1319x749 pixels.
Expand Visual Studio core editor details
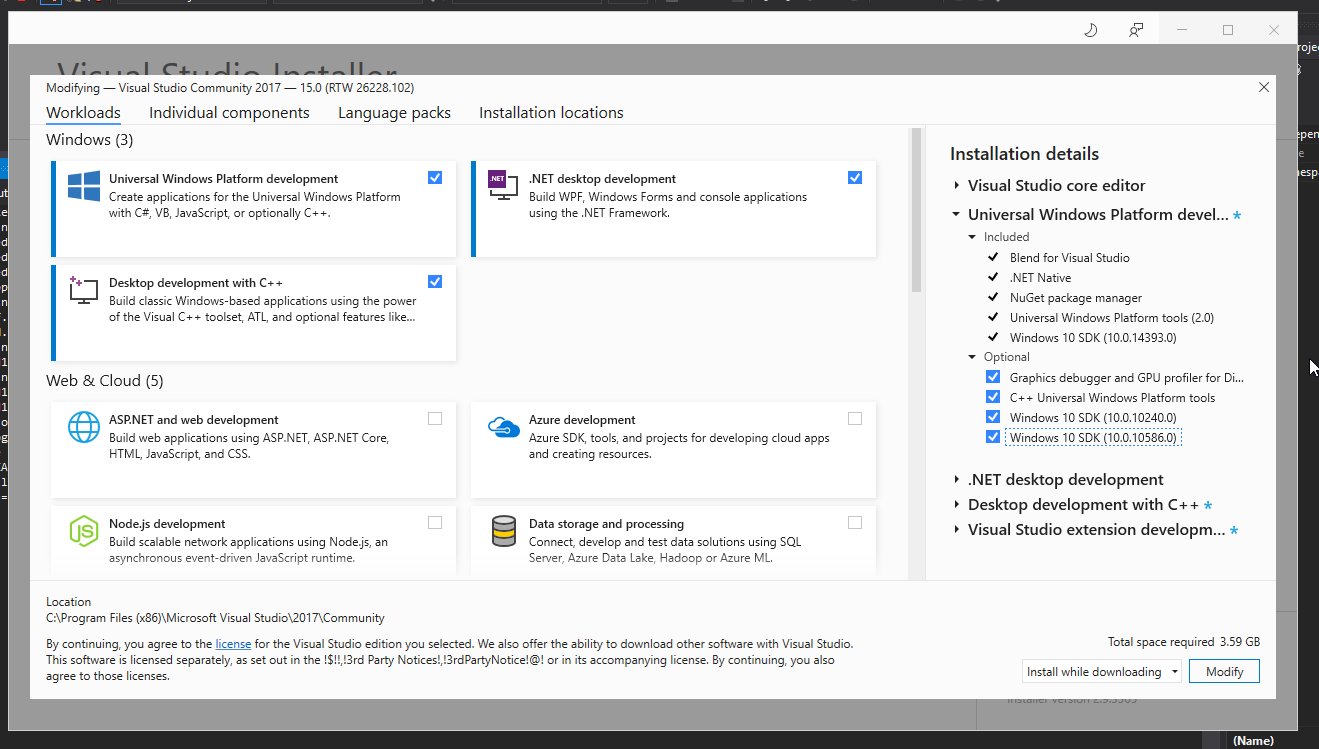click(x=957, y=186)
